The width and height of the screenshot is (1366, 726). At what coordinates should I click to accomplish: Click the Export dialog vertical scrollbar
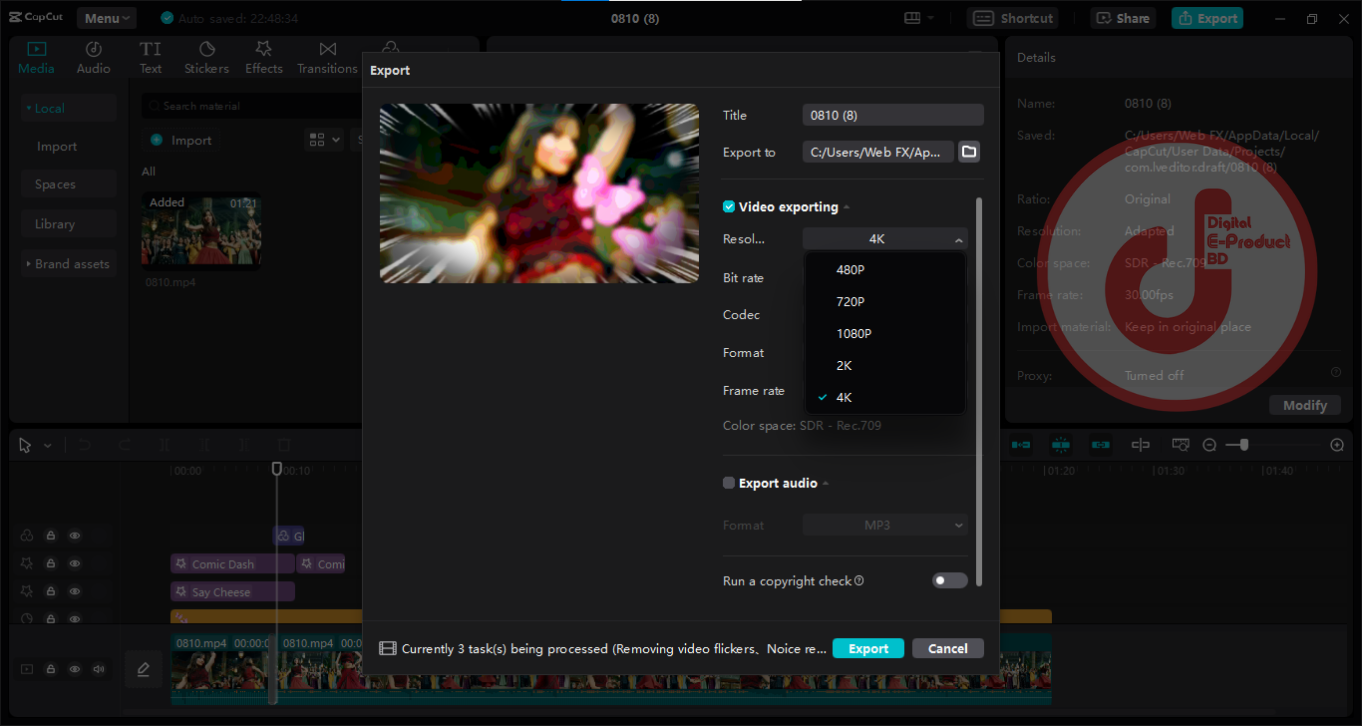tap(978, 392)
